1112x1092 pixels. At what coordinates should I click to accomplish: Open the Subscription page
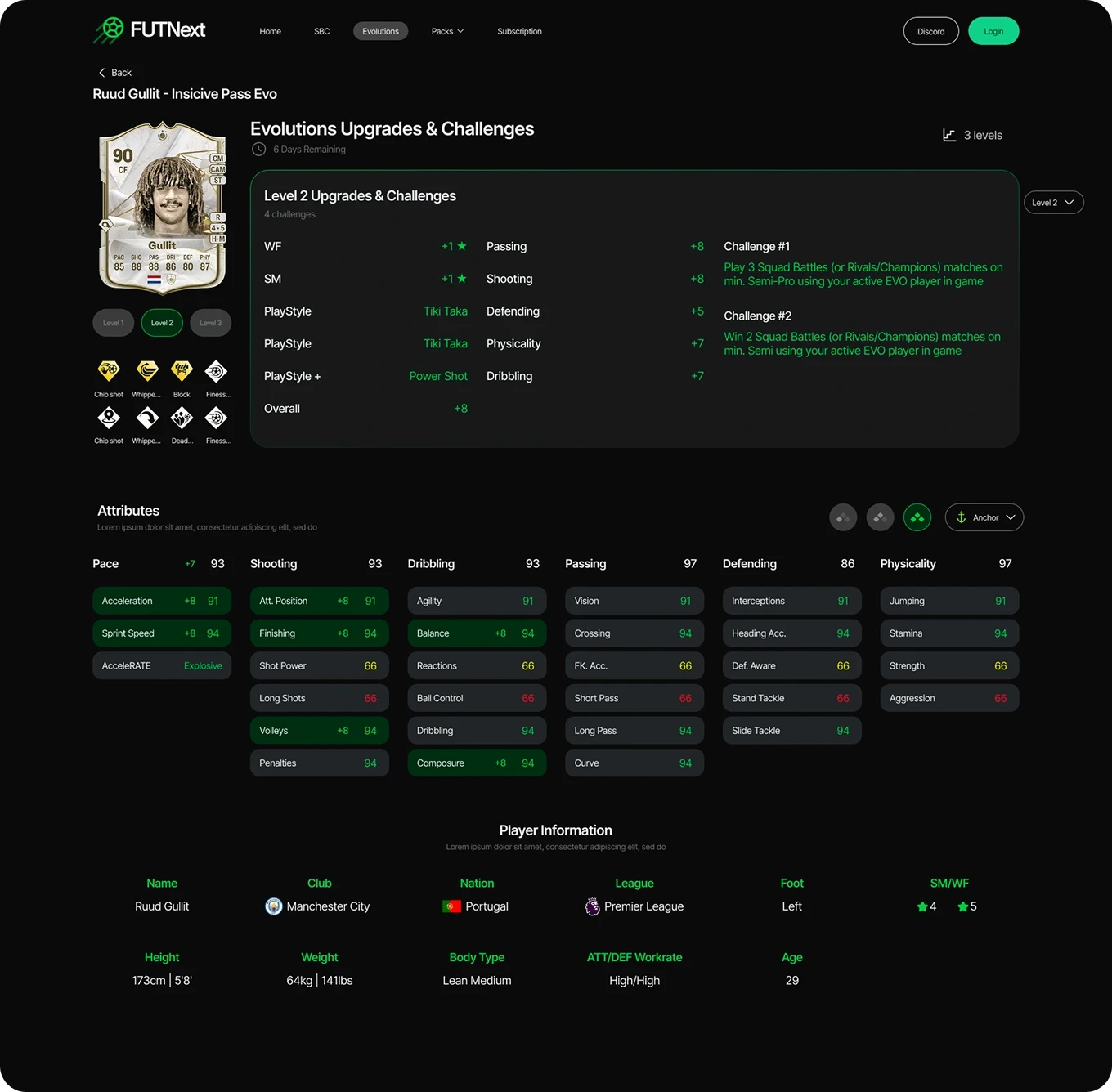[x=519, y=31]
